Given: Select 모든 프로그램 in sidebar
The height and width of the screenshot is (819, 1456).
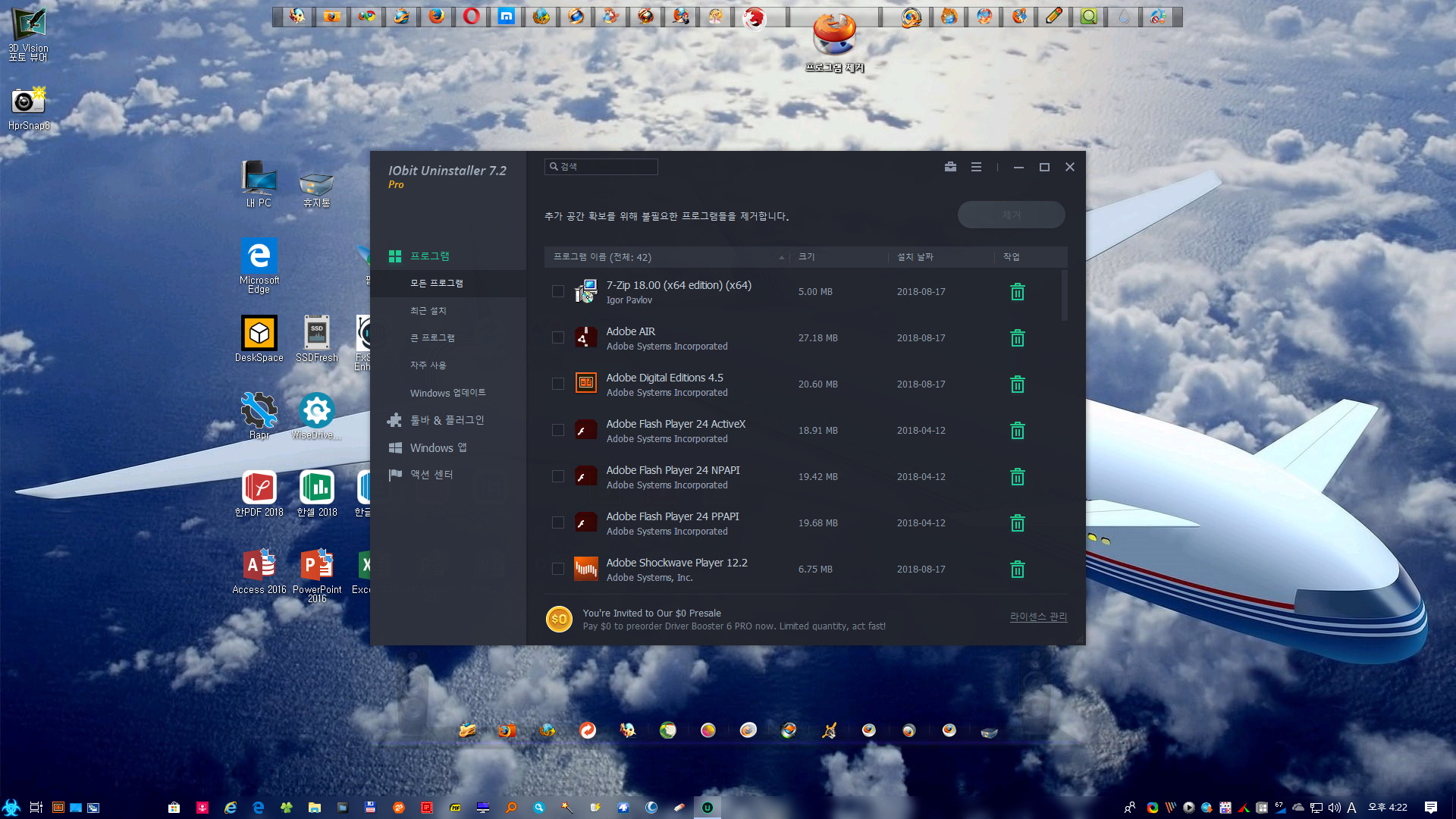Looking at the screenshot, I should (x=448, y=284).
